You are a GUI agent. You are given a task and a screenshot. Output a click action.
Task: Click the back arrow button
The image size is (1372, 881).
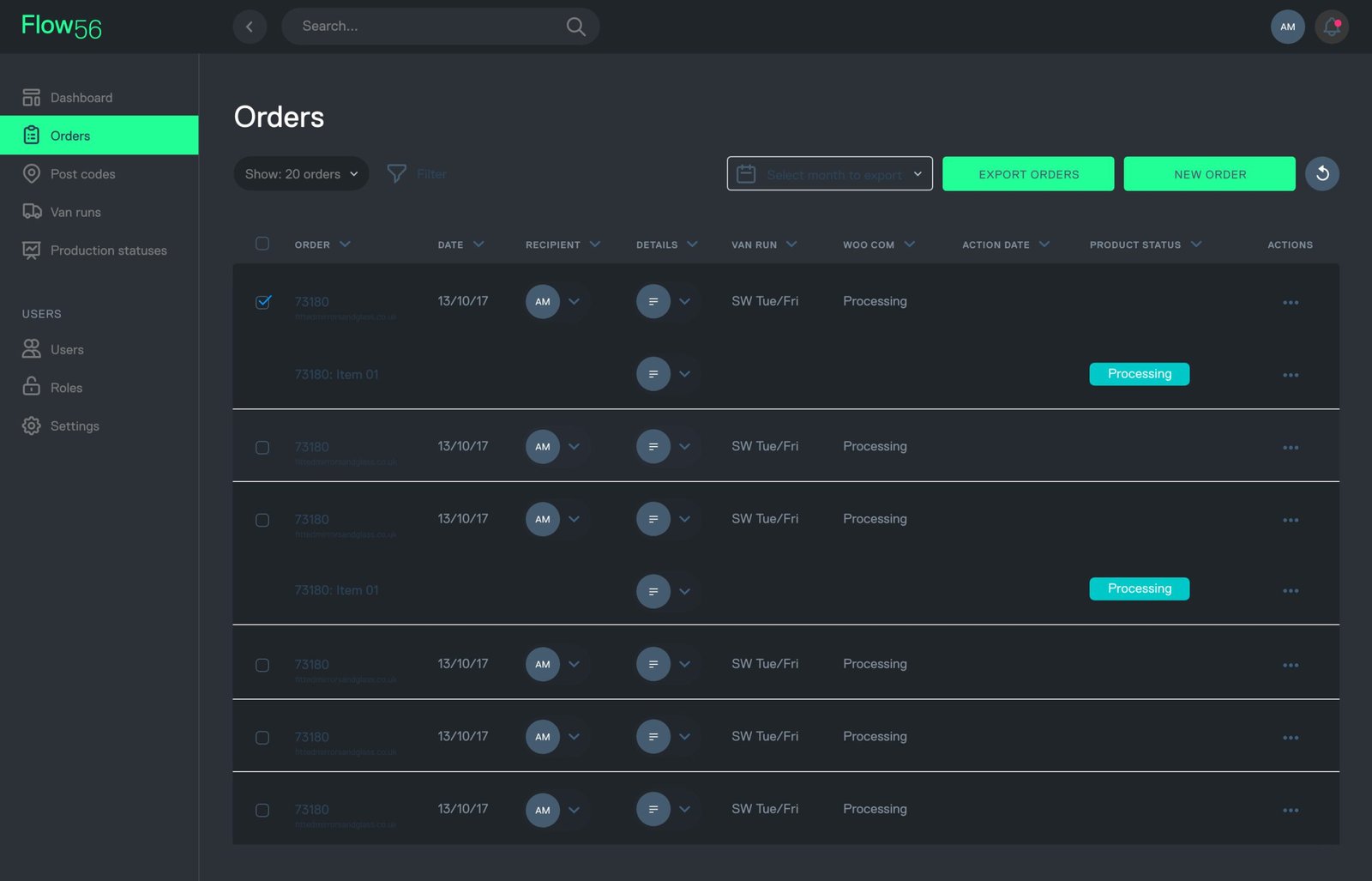[250, 27]
